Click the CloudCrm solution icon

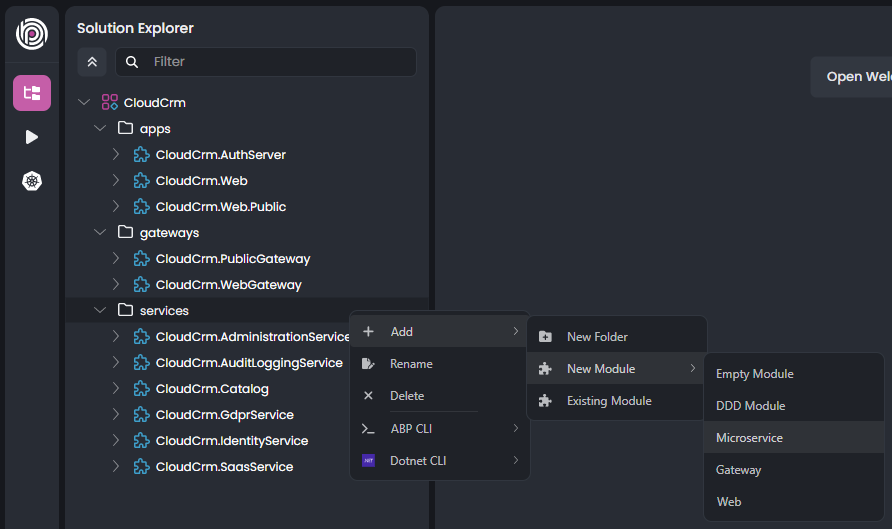tap(110, 102)
